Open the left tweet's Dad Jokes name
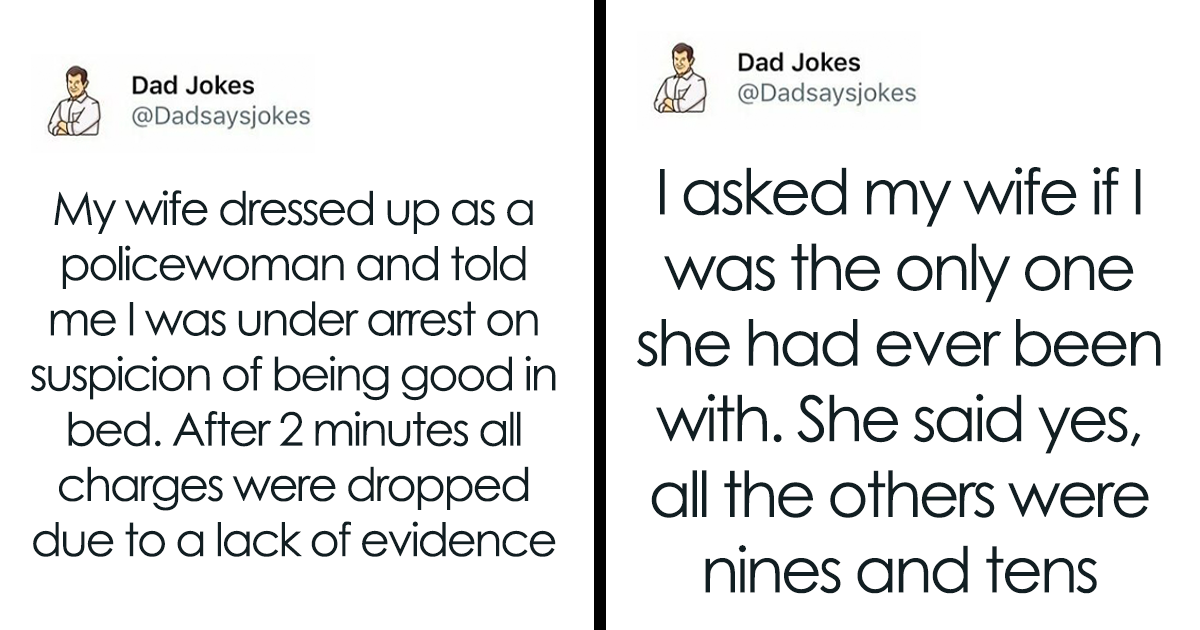1200x630 pixels. pyautogui.click(x=193, y=86)
